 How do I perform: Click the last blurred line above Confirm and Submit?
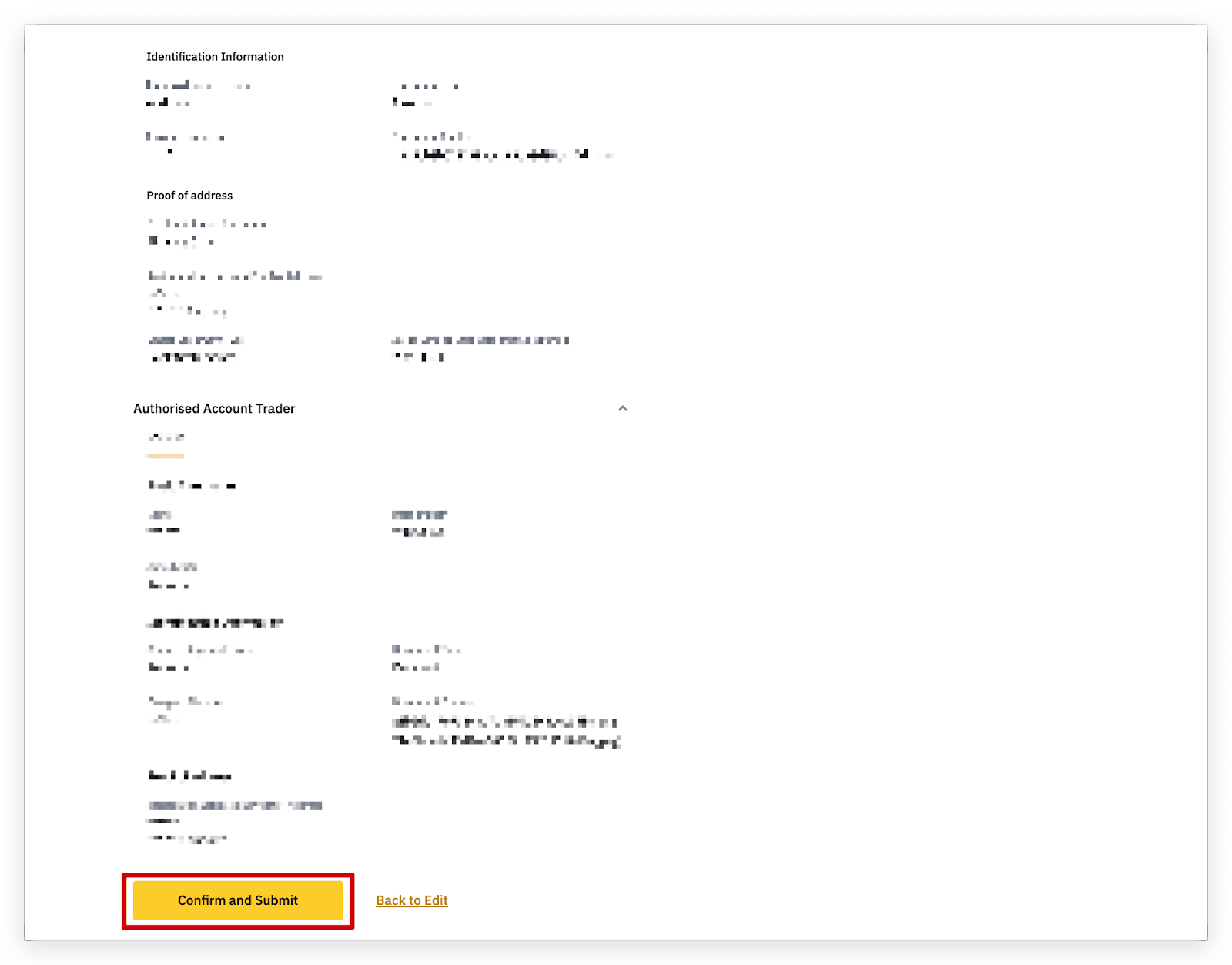tap(187, 838)
